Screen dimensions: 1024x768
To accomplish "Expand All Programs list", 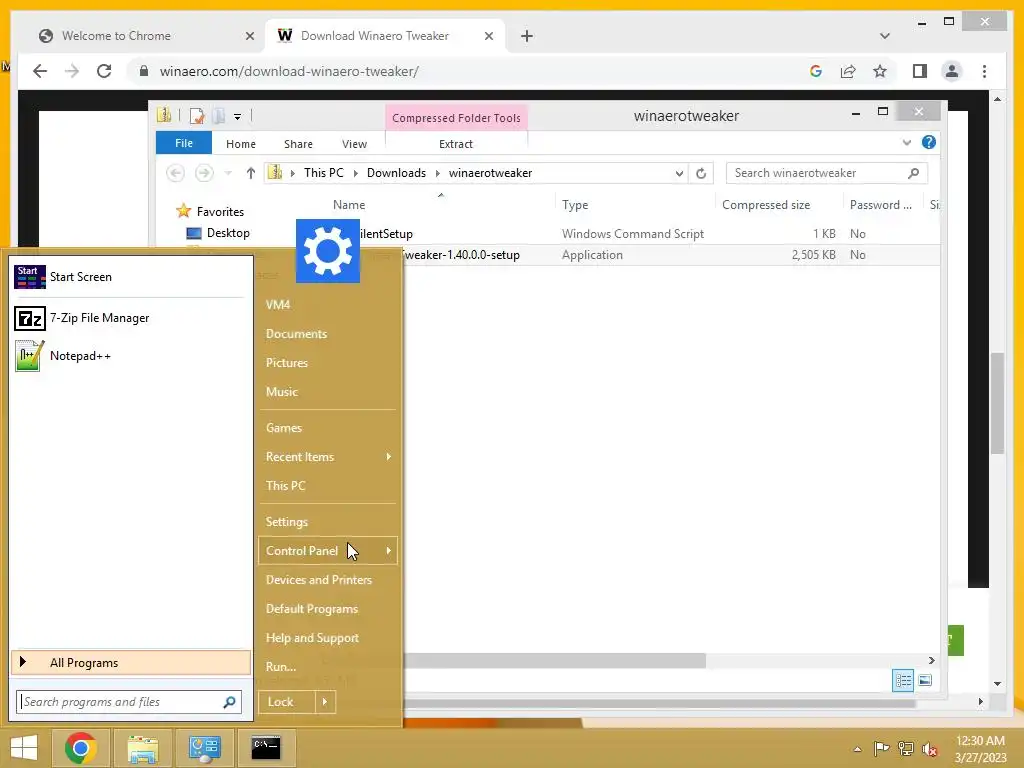I will (131, 663).
